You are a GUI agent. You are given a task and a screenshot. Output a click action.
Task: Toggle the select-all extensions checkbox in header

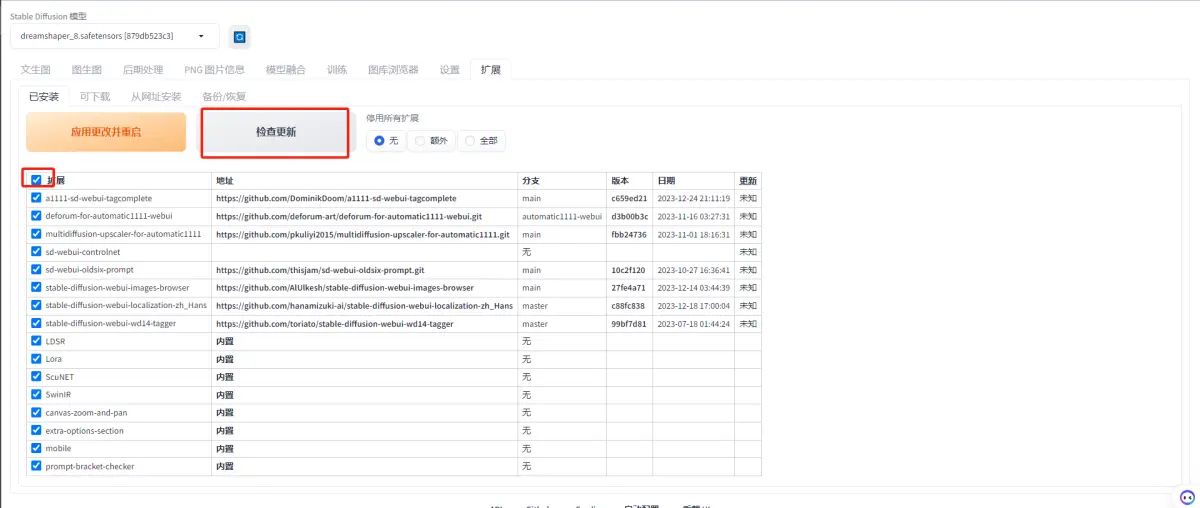[x=37, y=180]
